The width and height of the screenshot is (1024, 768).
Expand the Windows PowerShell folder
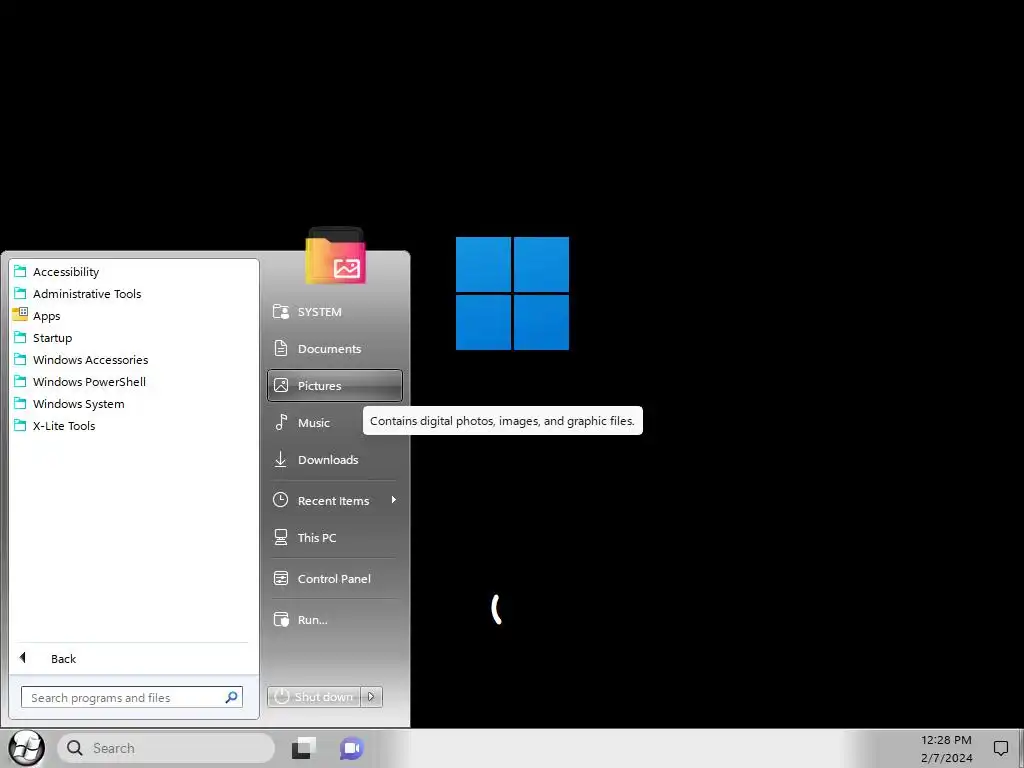pyautogui.click(x=134, y=381)
